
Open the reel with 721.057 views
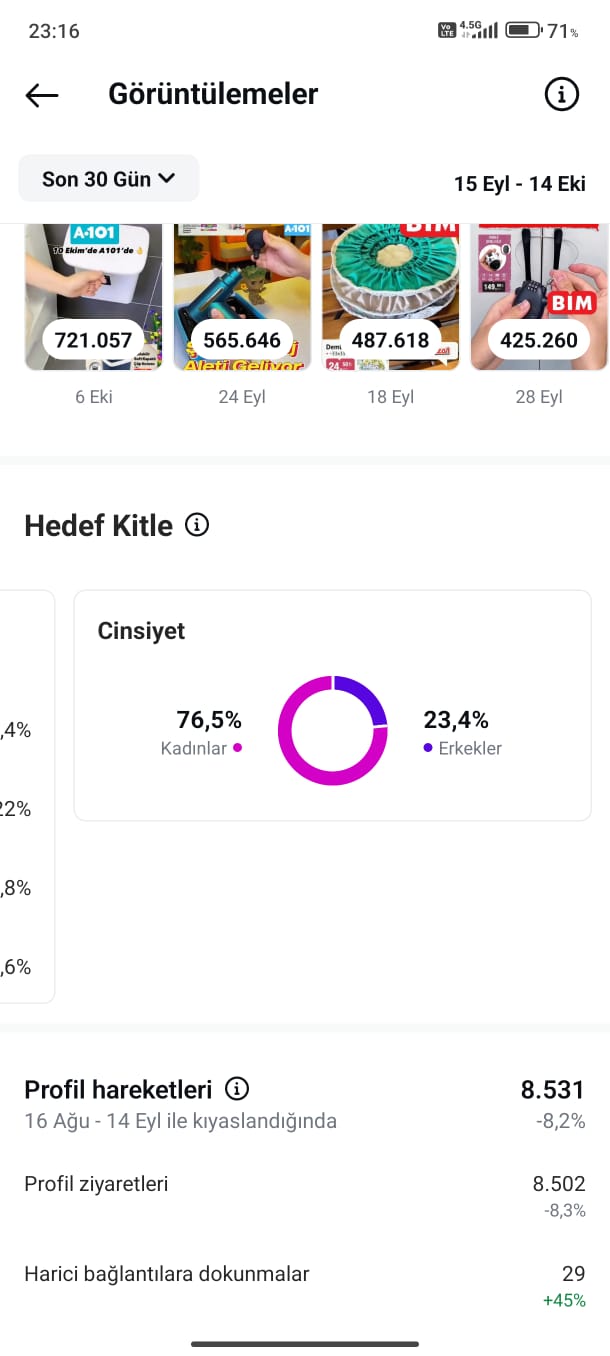pyautogui.click(x=93, y=298)
